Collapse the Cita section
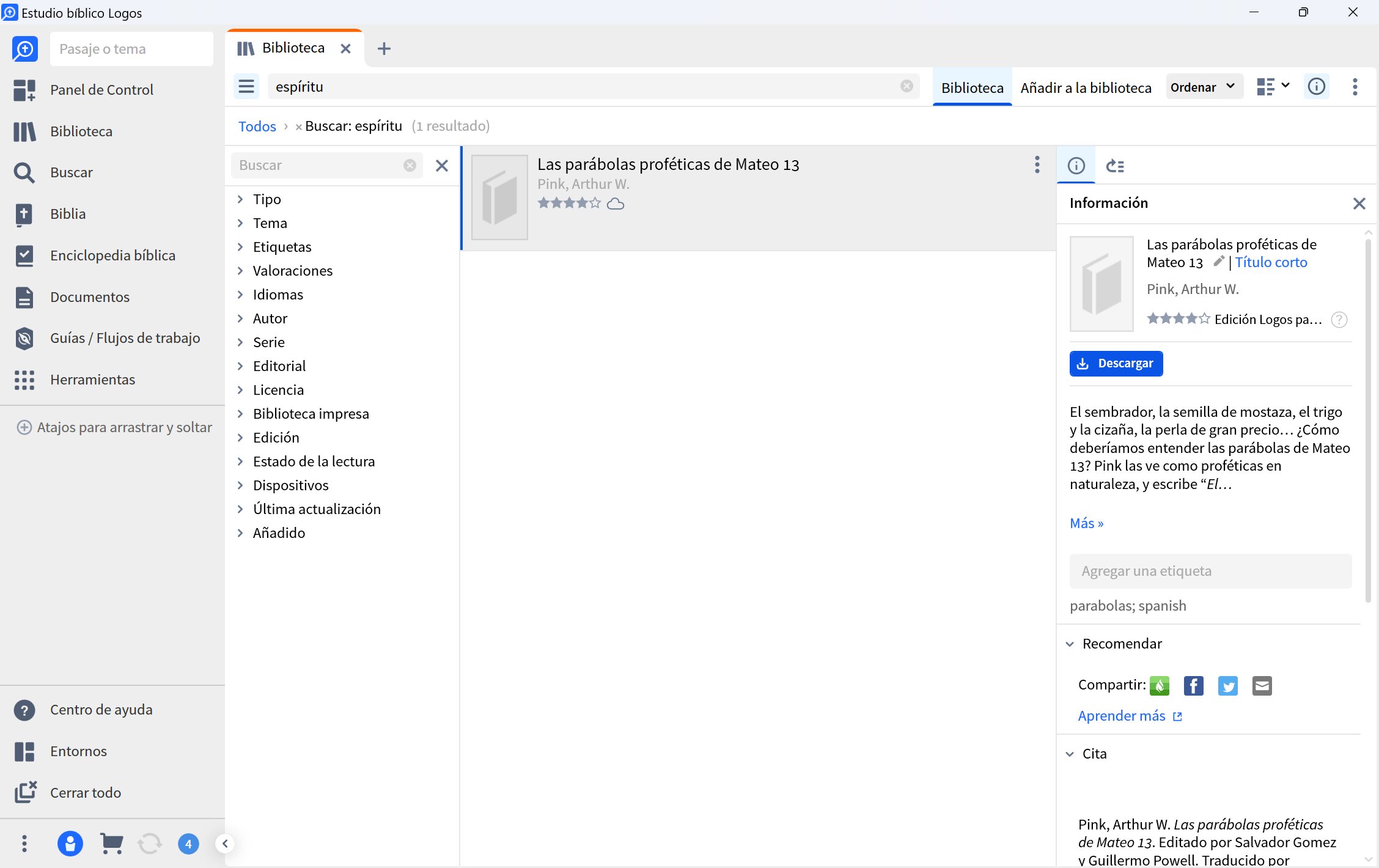 pos(1070,754)
